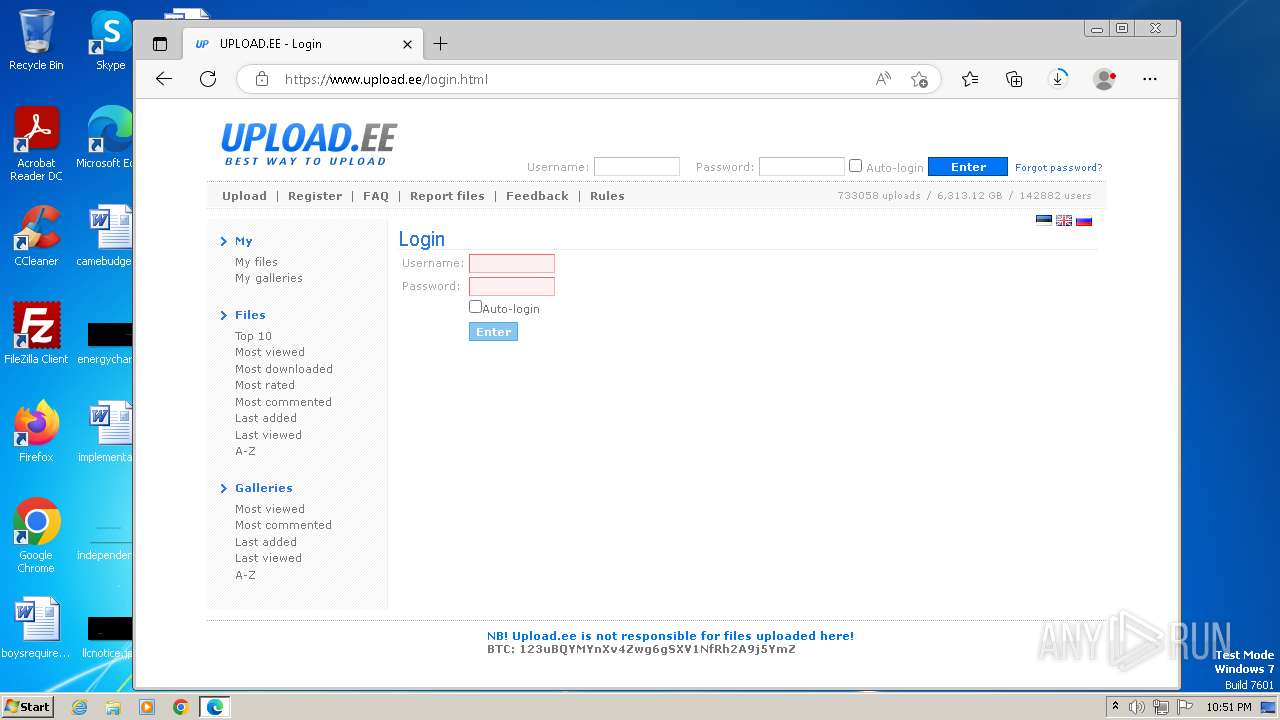Open Recycle Bin desktop icon
1280x720 pixels.
(x=36, y=40)
